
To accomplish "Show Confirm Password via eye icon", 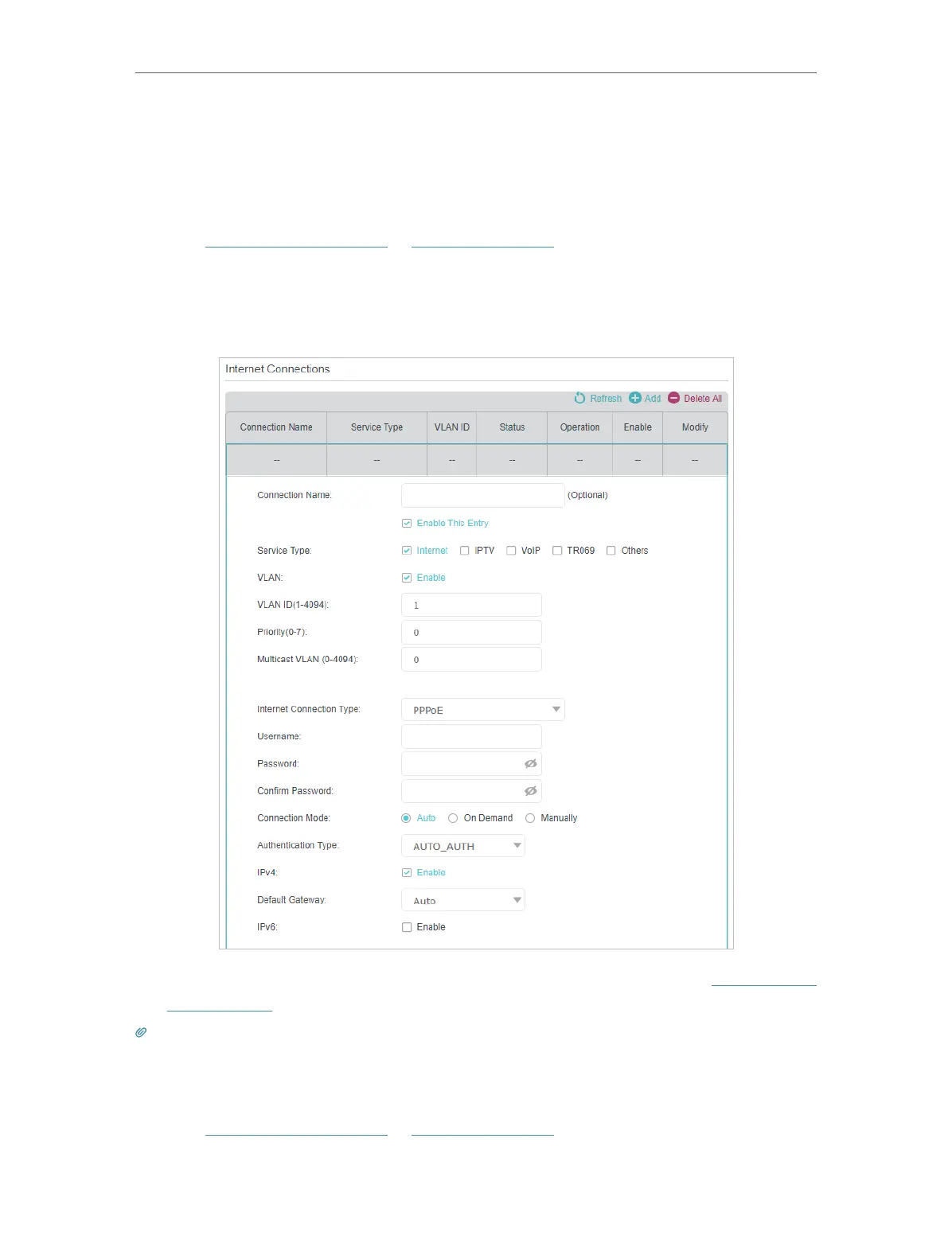I will (x=530, y=791).
